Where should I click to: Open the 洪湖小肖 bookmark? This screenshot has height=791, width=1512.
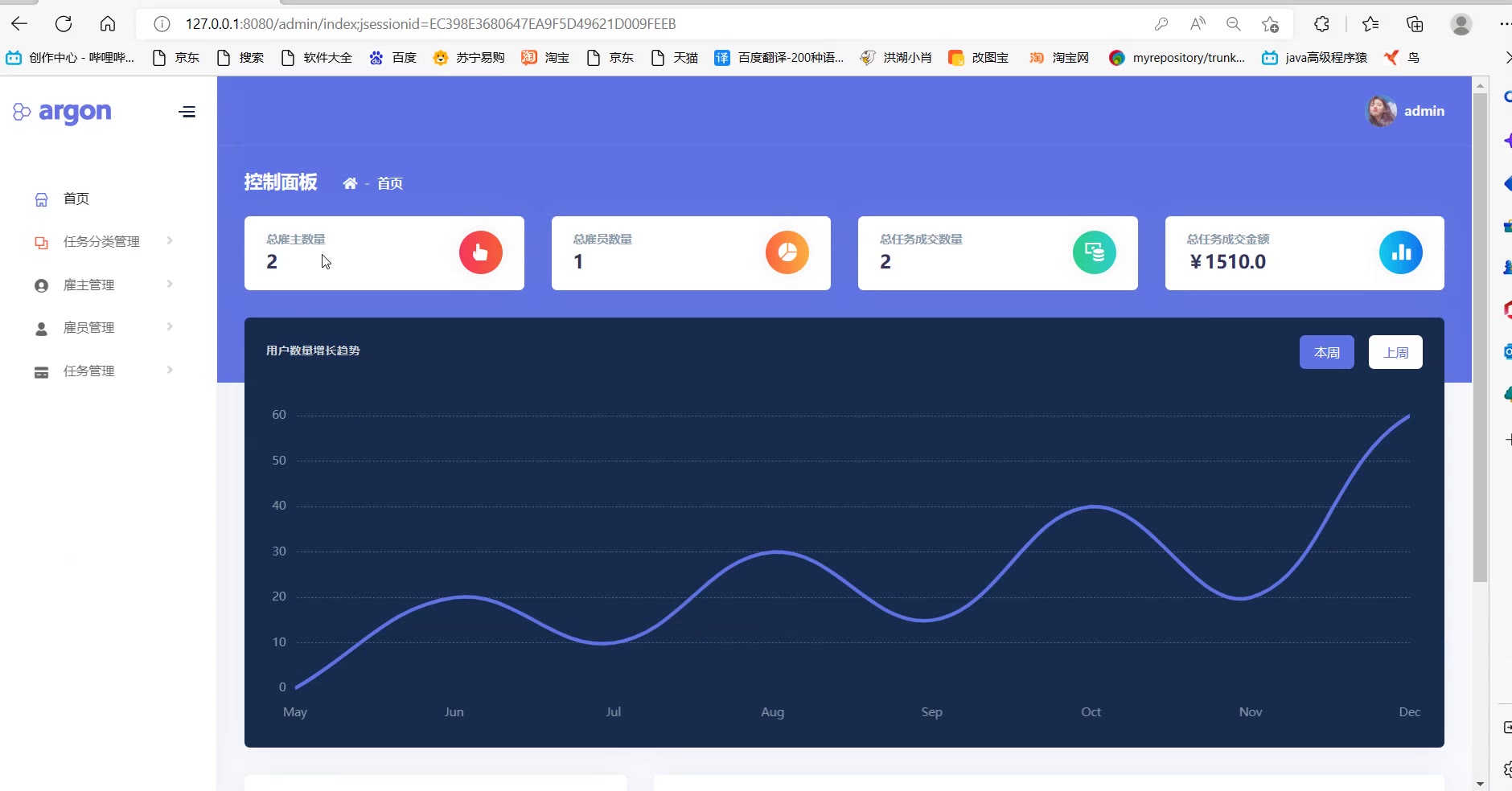tap(896, 57)
